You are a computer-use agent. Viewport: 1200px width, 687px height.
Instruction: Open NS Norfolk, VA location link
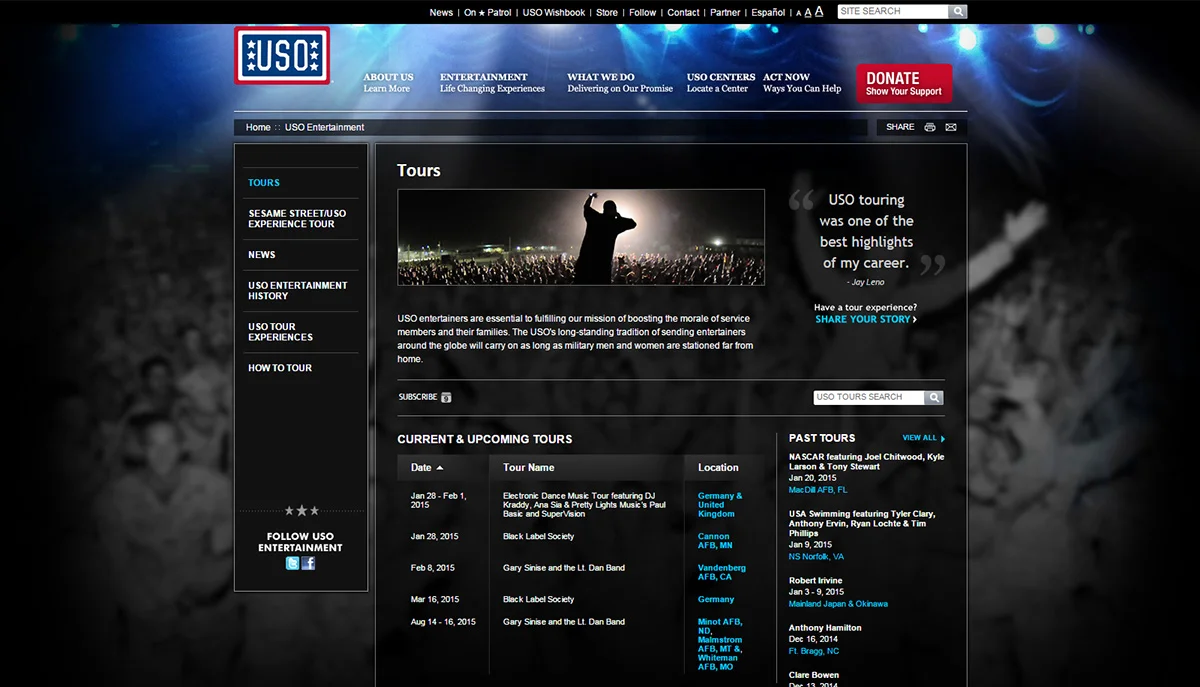(816, 557)
